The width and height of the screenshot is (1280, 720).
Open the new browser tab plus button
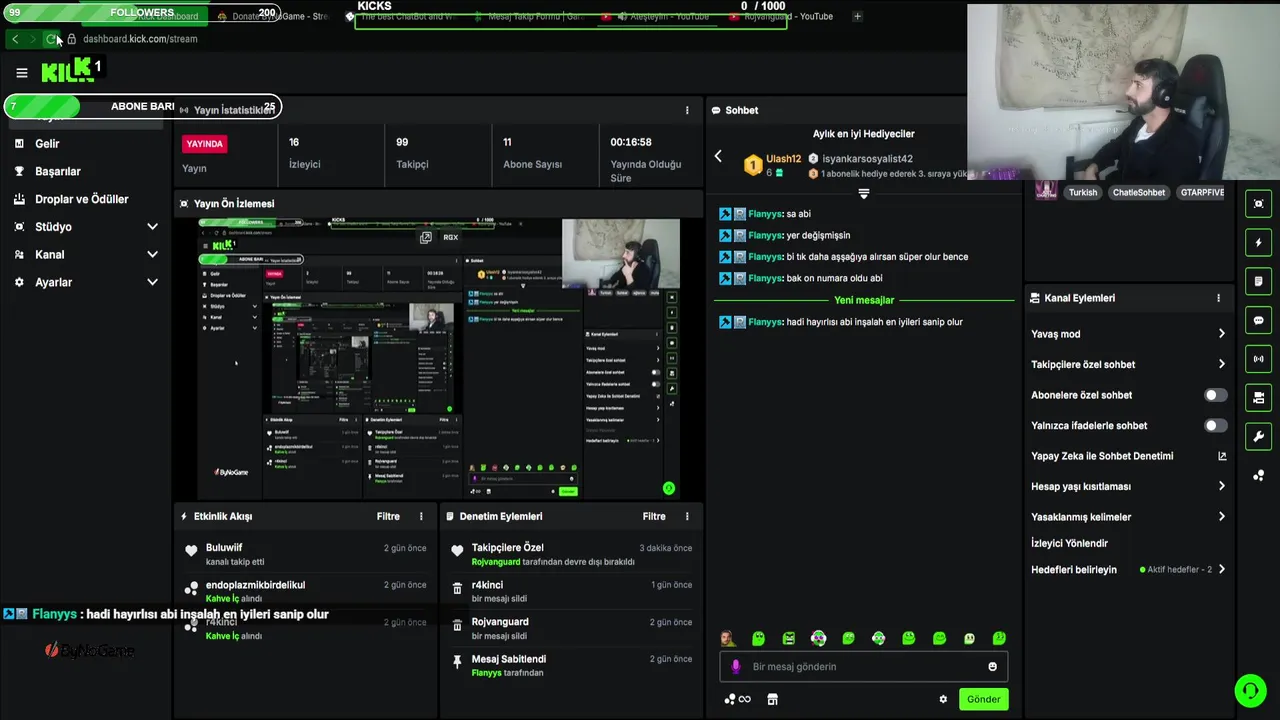coord(857,16)
